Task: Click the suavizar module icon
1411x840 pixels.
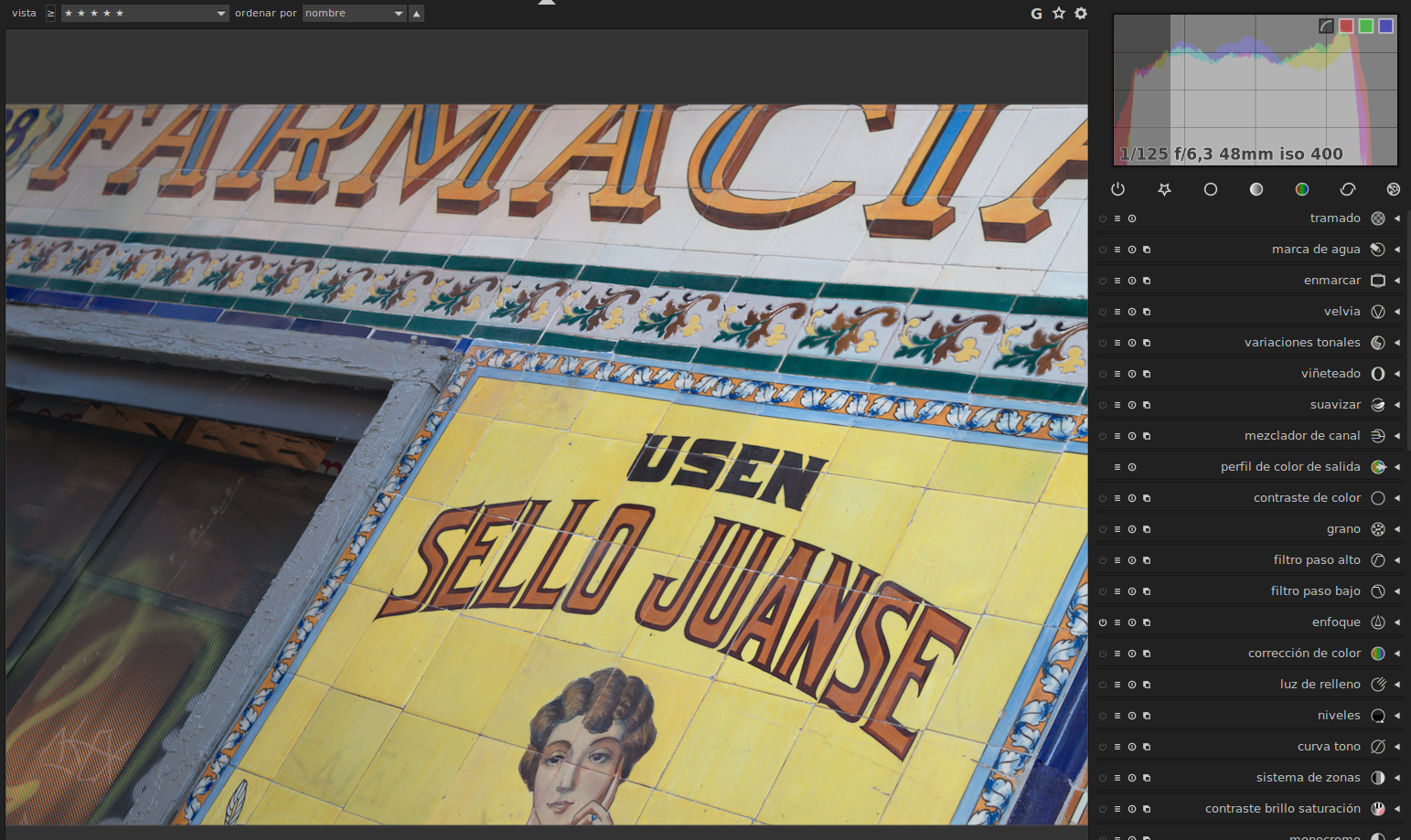Action: 1378,405
